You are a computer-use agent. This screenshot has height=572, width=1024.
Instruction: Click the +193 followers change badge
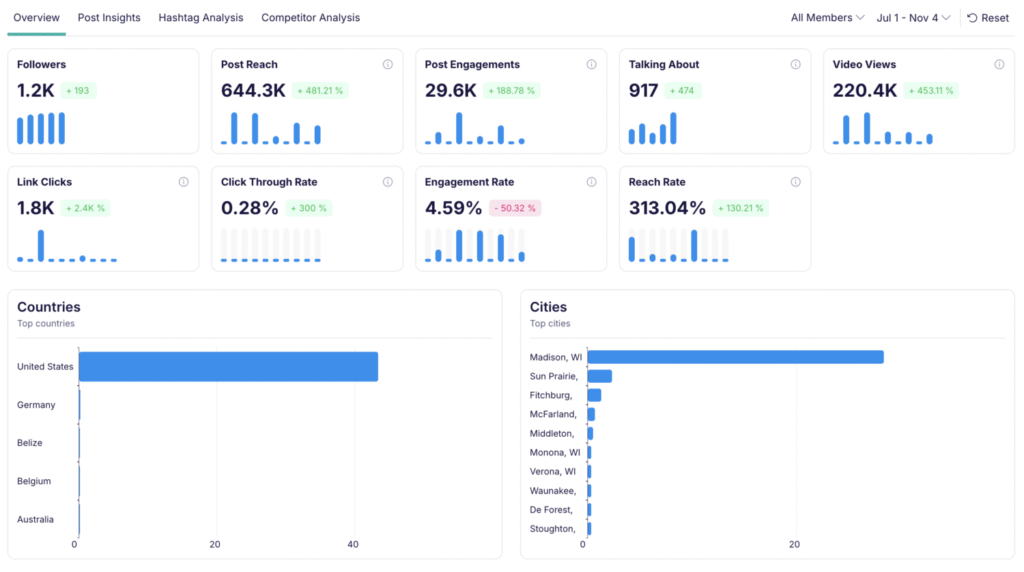point(78,91)
